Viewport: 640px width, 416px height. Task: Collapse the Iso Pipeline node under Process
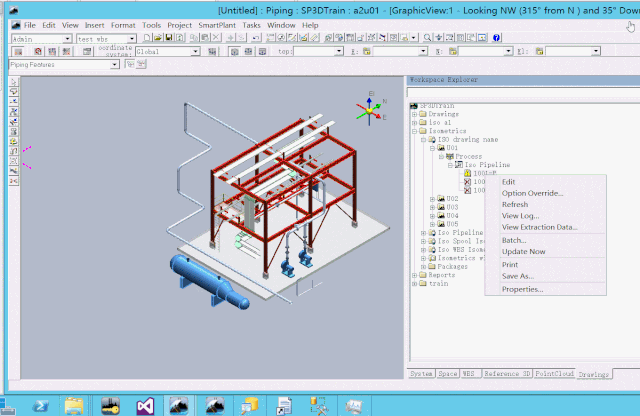[x=450, y=165]
